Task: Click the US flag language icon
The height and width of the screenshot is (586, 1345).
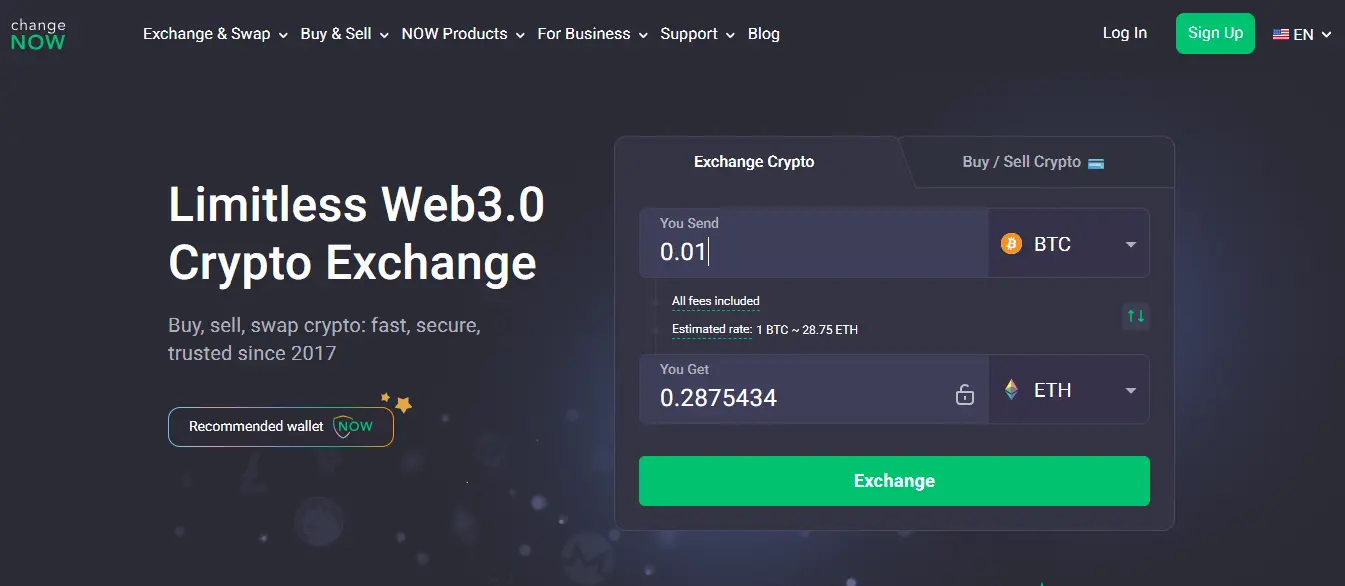Action: click(x=1280, y=33)
